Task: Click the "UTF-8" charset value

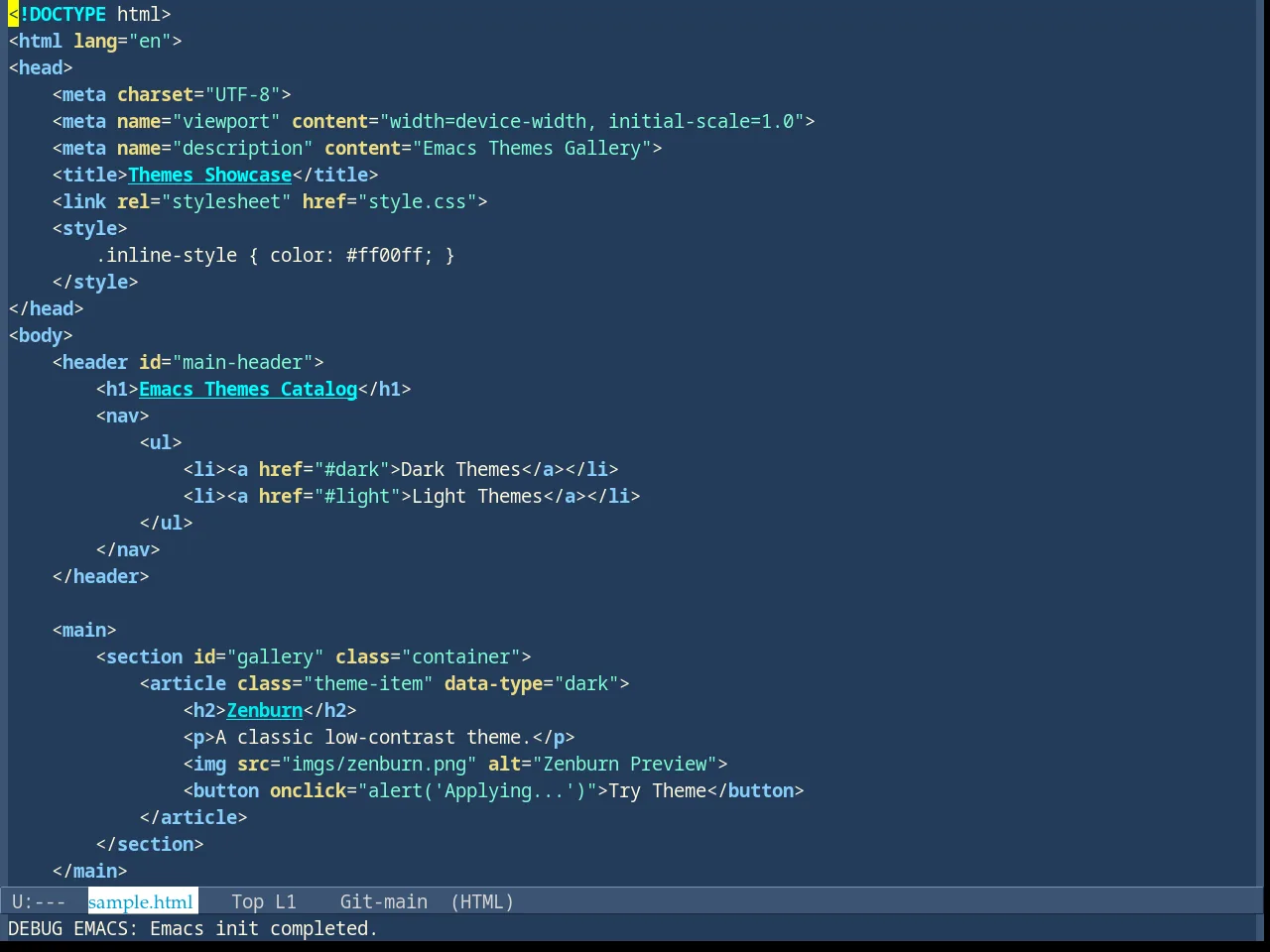Action: point(243,94)
